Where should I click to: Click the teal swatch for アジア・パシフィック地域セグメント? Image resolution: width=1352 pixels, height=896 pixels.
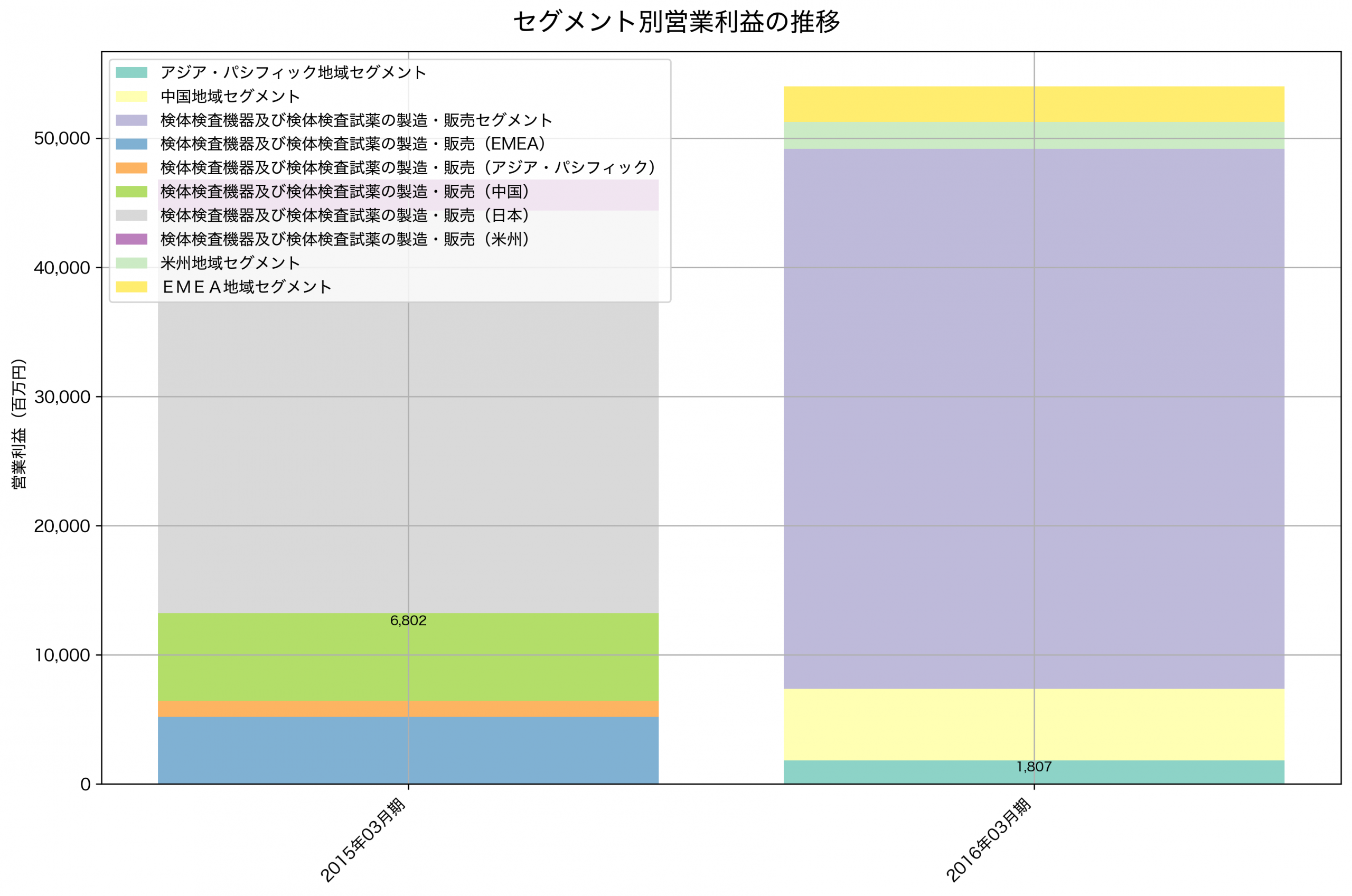[132, 72]
